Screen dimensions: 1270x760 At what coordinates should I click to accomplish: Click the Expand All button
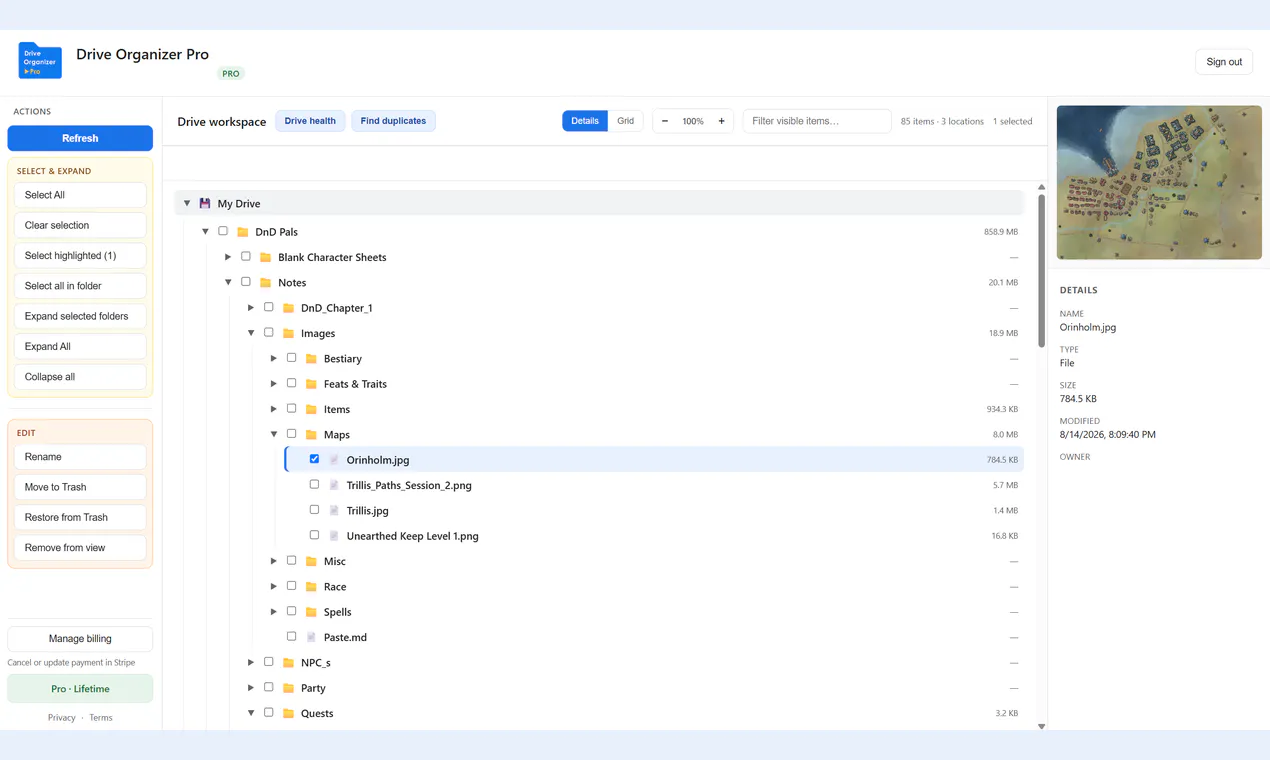pos(80,347)
